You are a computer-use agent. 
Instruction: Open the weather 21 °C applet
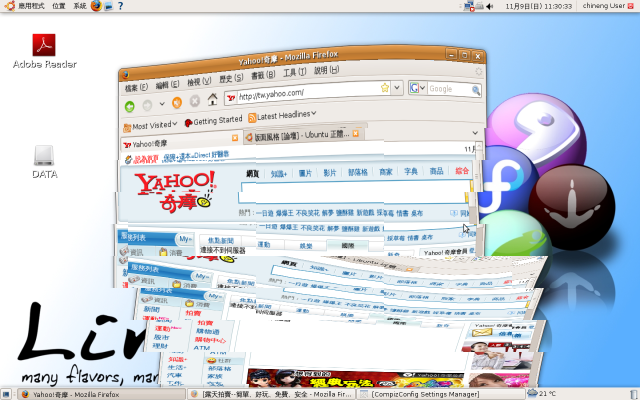coord(542,394)
